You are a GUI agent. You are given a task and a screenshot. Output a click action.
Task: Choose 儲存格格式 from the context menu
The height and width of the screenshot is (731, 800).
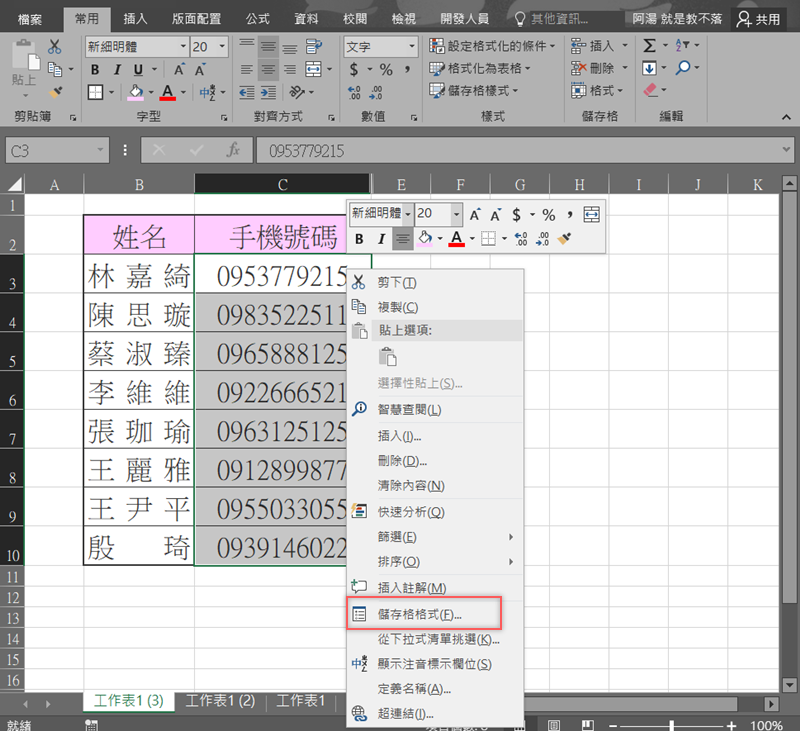point(420,613)
